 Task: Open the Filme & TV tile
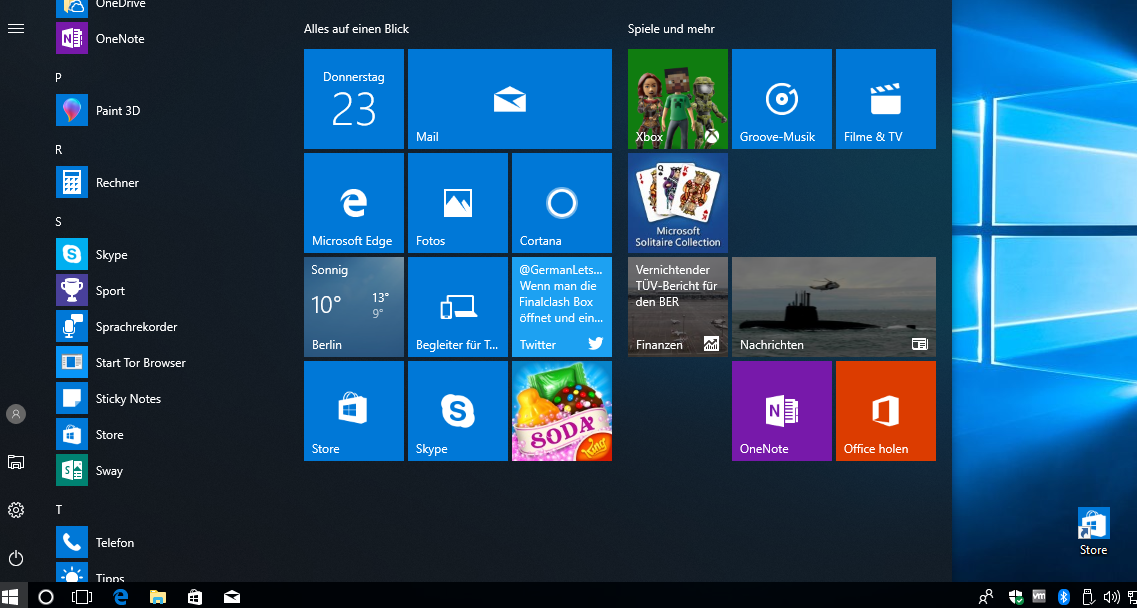885,99
